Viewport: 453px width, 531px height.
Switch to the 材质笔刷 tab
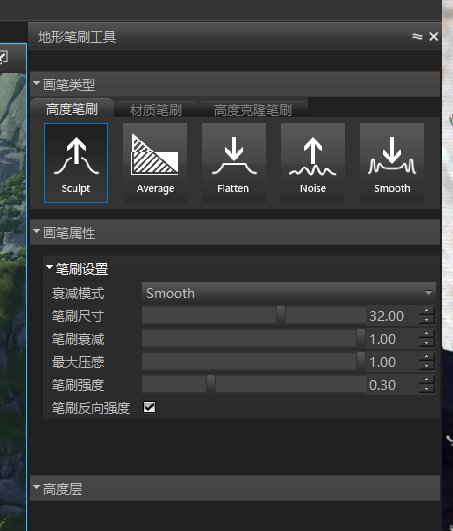click(x=156, y=110)
